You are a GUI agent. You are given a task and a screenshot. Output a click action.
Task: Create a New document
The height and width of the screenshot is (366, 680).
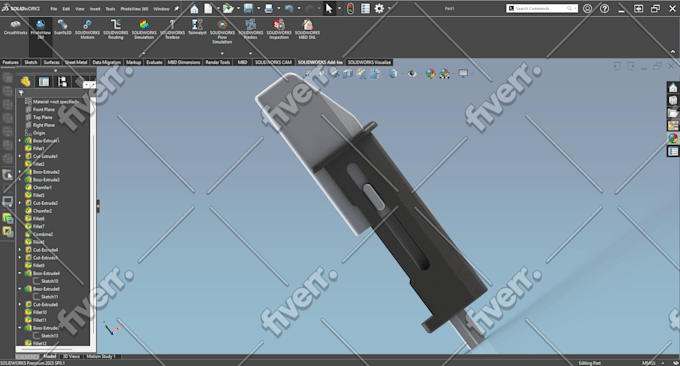pyautogui.click(x=209, y=9)
